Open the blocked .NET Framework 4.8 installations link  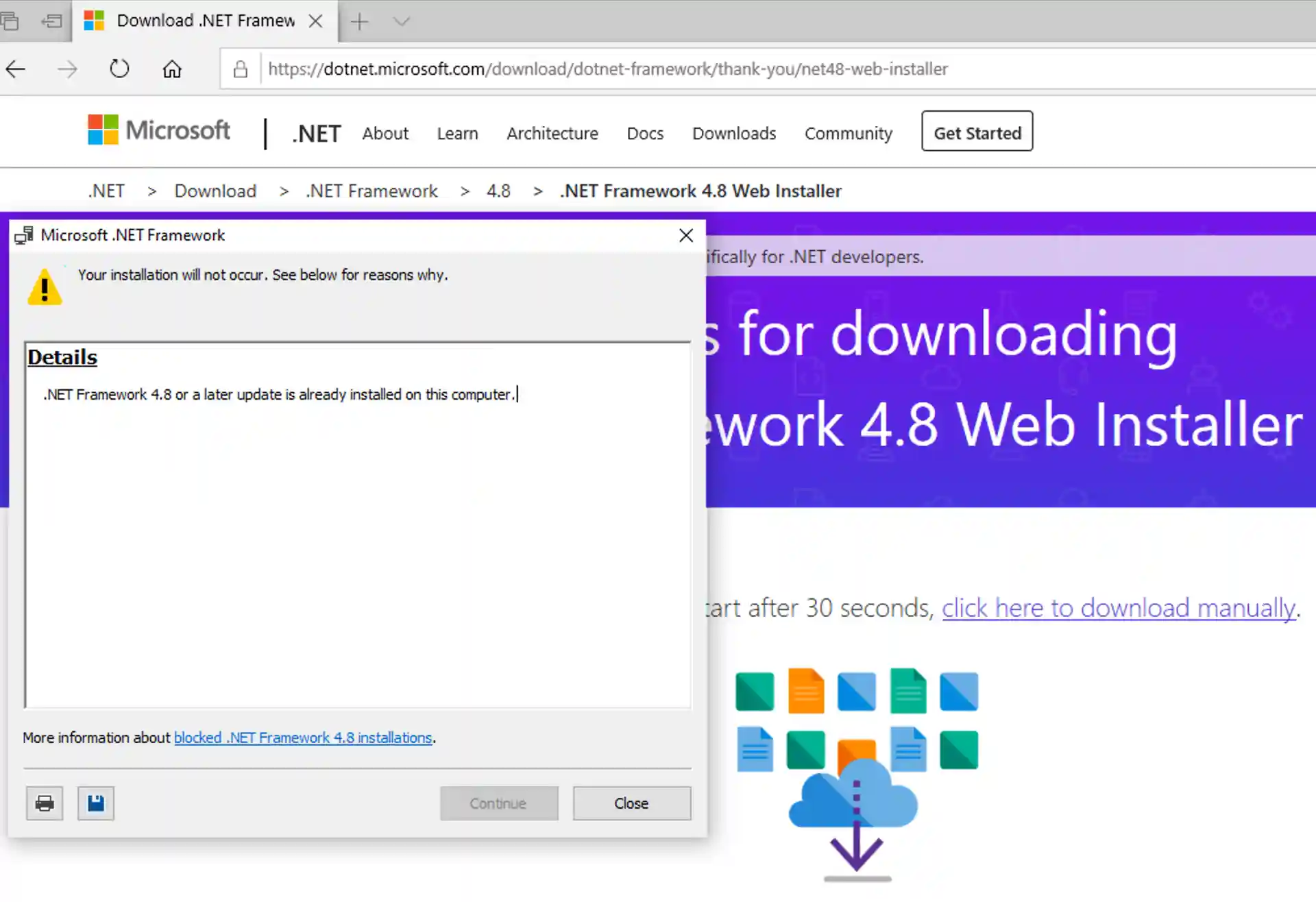[x=302, y=738]
